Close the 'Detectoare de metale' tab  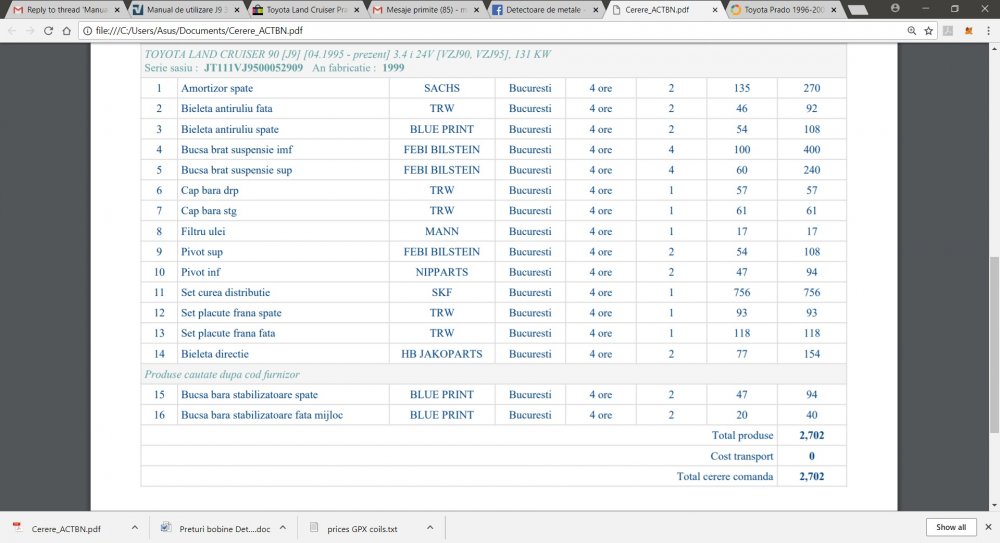596,10
